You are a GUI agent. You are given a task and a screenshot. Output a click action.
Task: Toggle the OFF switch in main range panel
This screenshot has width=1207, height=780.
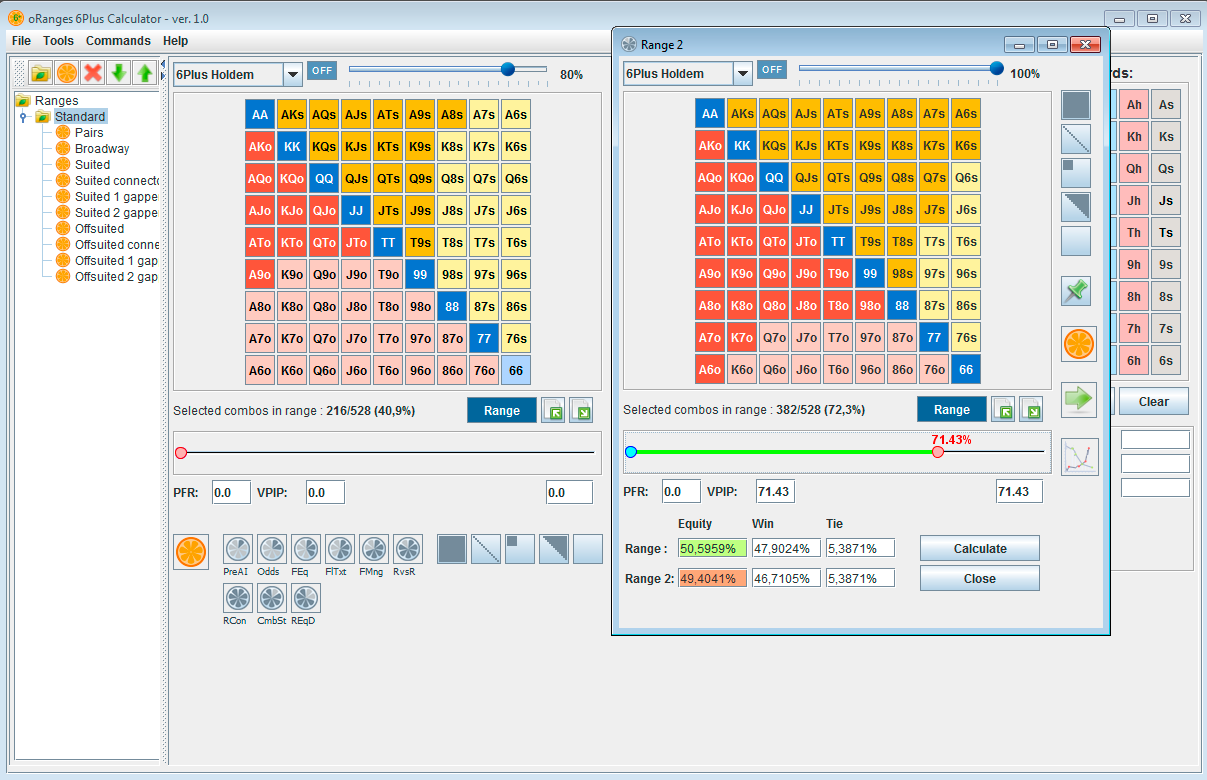click(322, 71)
